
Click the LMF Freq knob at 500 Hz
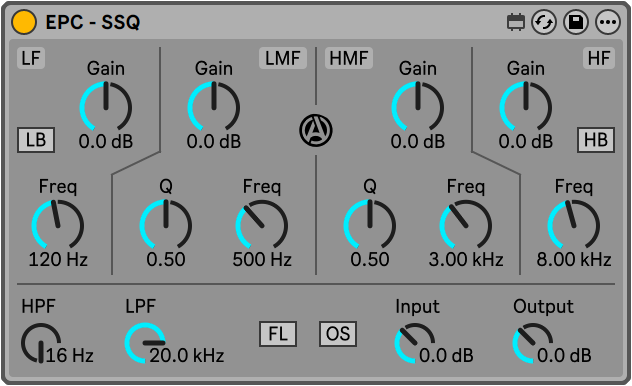(x=262, y=224)
